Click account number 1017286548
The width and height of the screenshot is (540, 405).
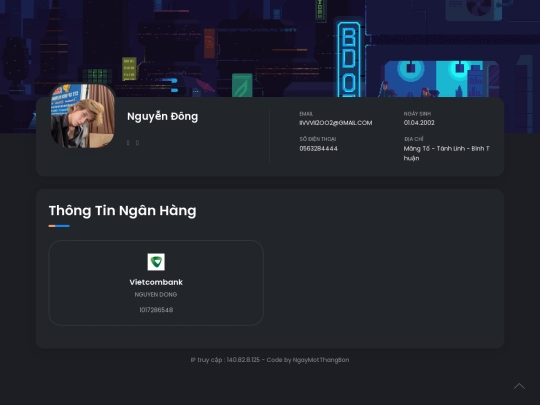tap(156, 310)
